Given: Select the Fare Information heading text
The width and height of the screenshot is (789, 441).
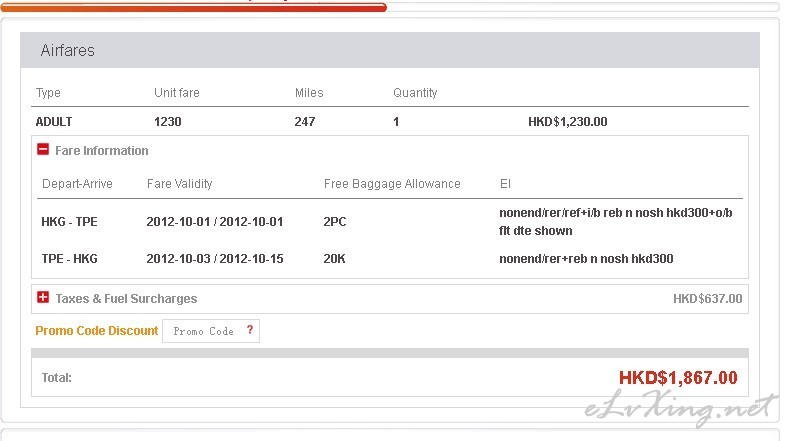Looking at the screenshot, I should [102, 151].
